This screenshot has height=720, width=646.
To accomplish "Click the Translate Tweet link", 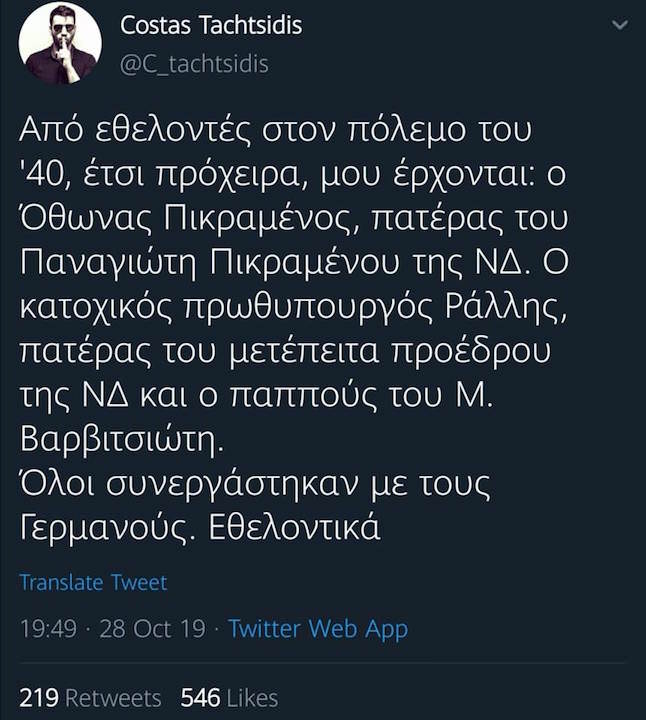I will click(x=93, y=582).
